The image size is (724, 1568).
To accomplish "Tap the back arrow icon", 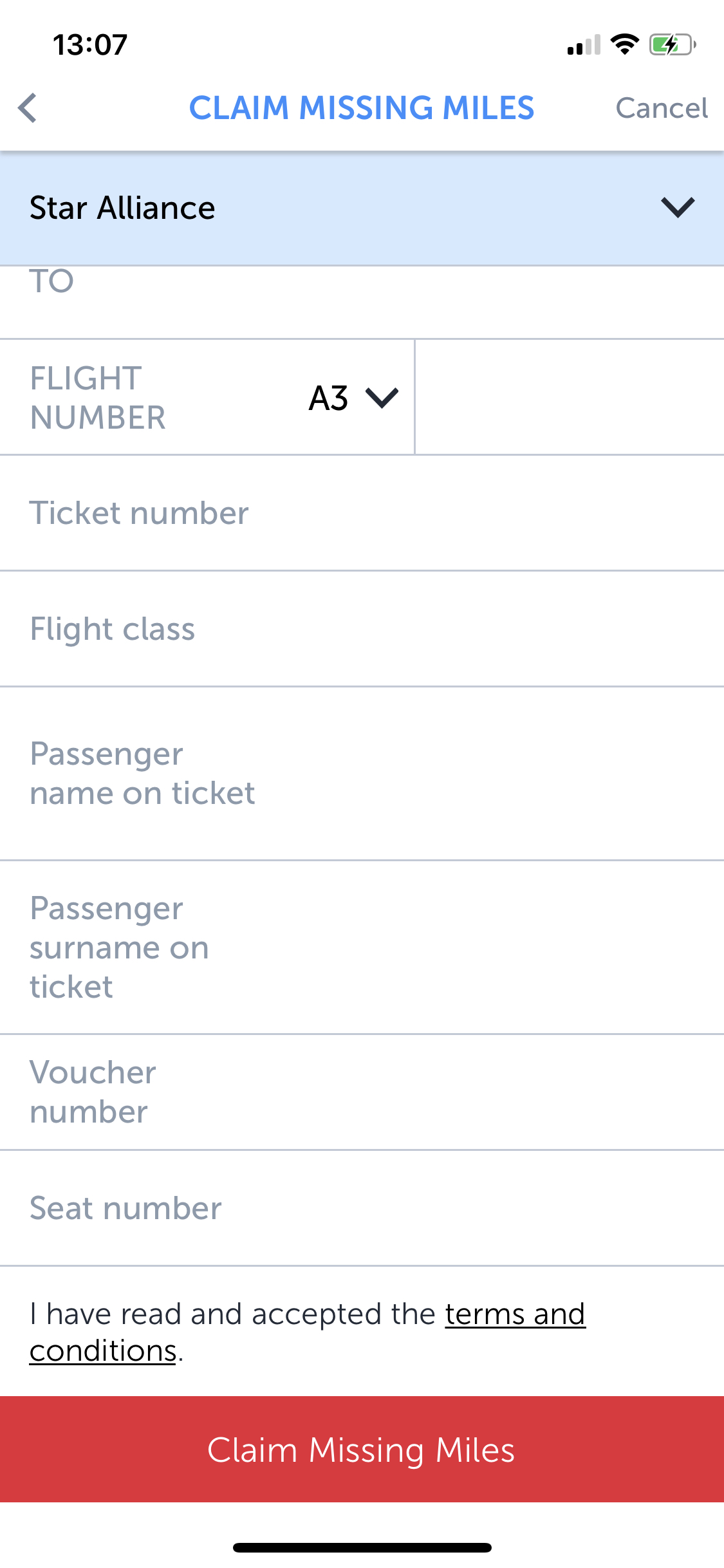I will coord(28,108).
